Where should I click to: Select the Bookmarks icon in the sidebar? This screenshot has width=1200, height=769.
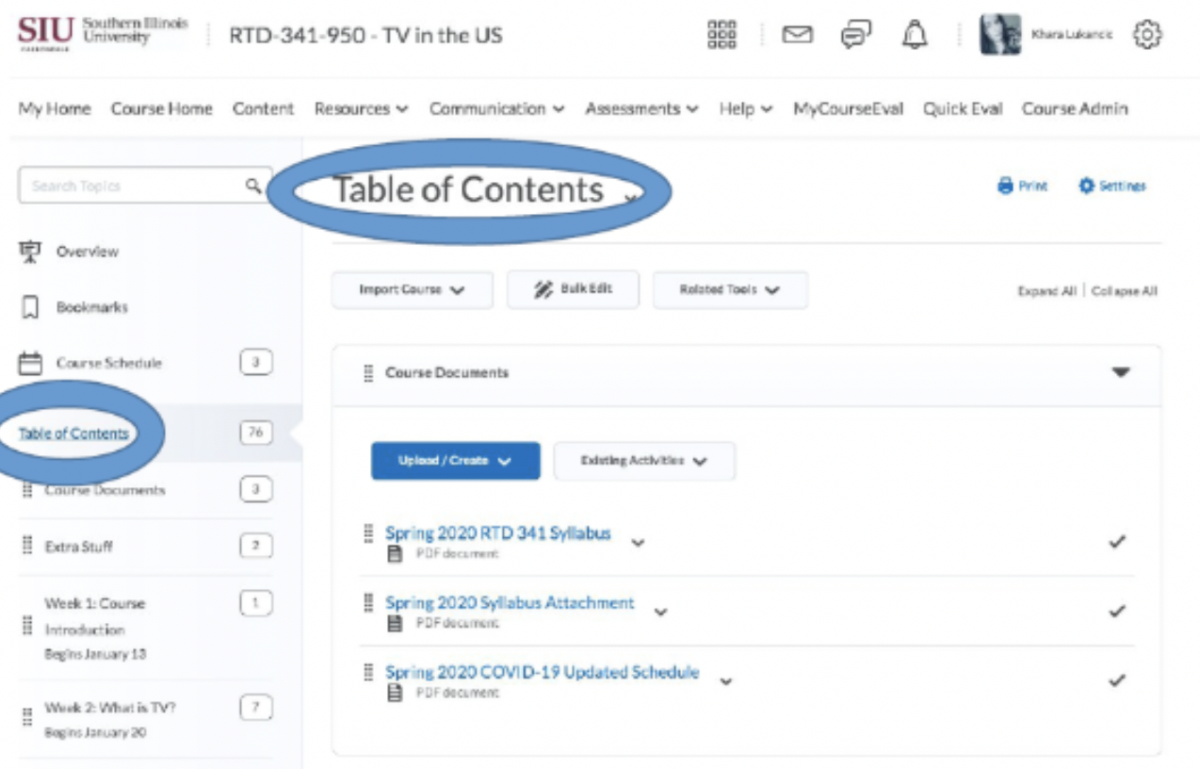(x=30, y=307)
